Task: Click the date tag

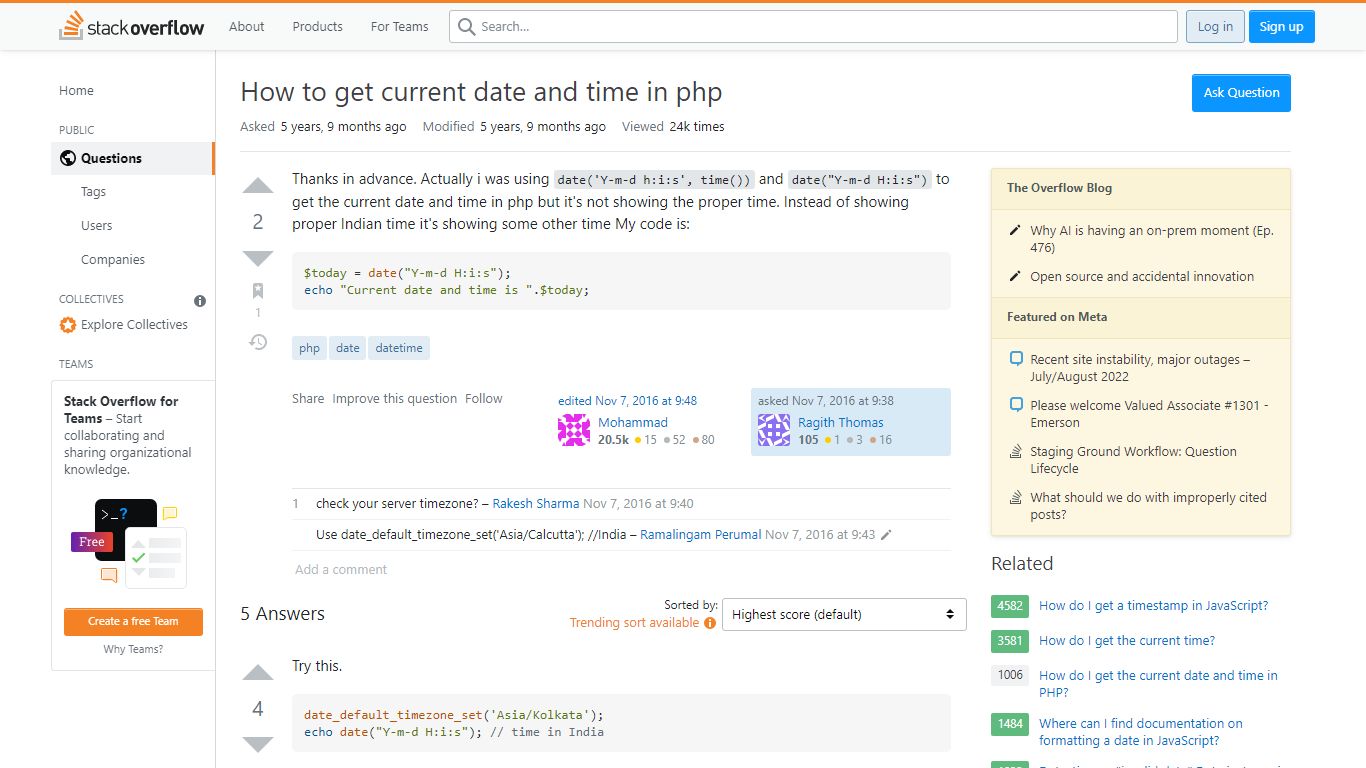Action: point(348,348)
